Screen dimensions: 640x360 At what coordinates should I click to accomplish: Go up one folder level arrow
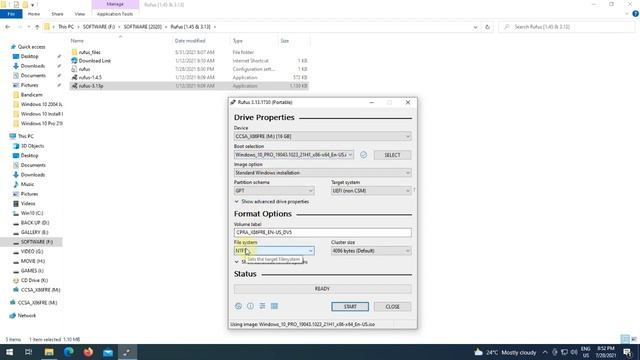point(37,27)
